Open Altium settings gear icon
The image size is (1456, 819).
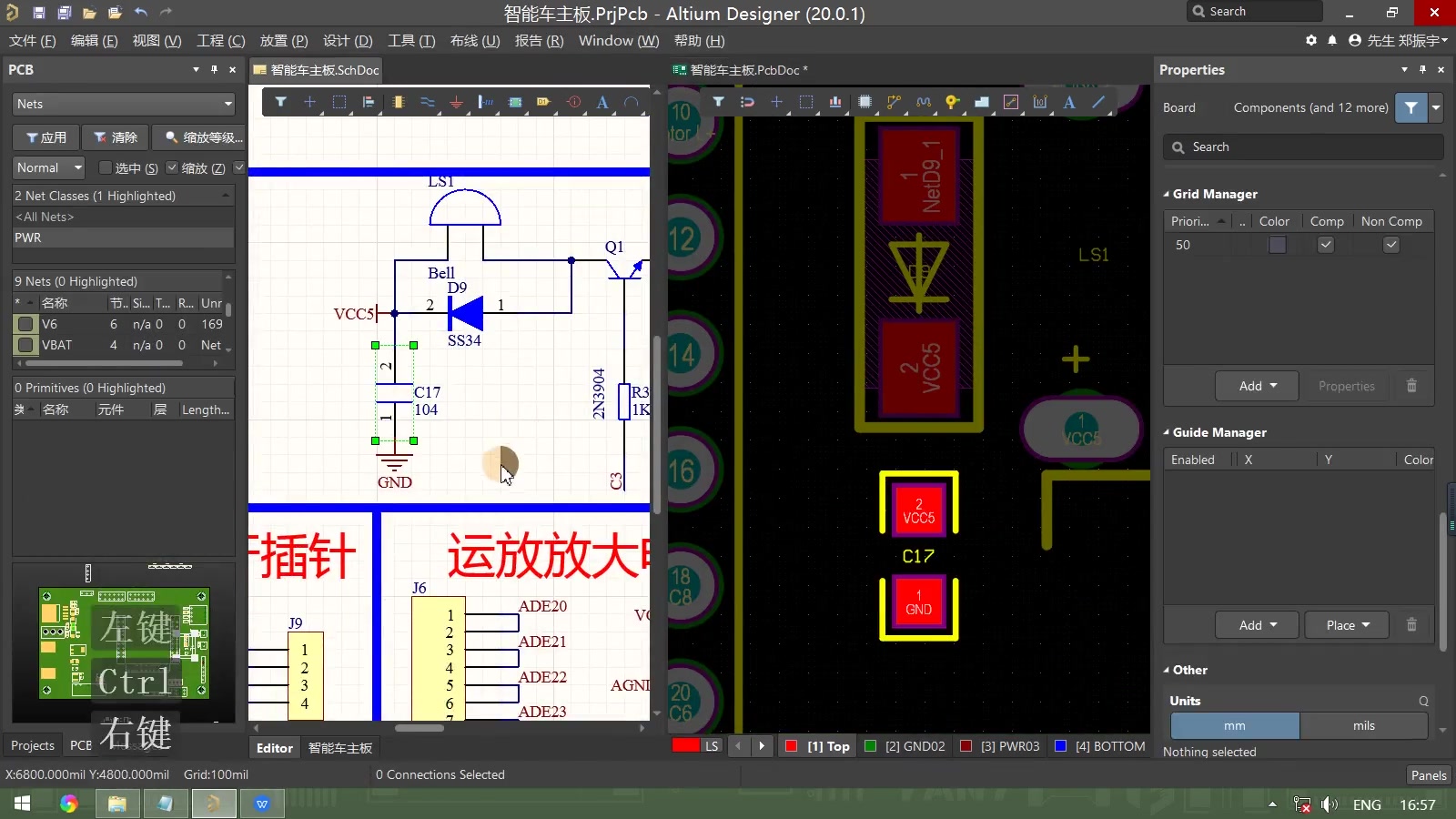click(1311, 40)
